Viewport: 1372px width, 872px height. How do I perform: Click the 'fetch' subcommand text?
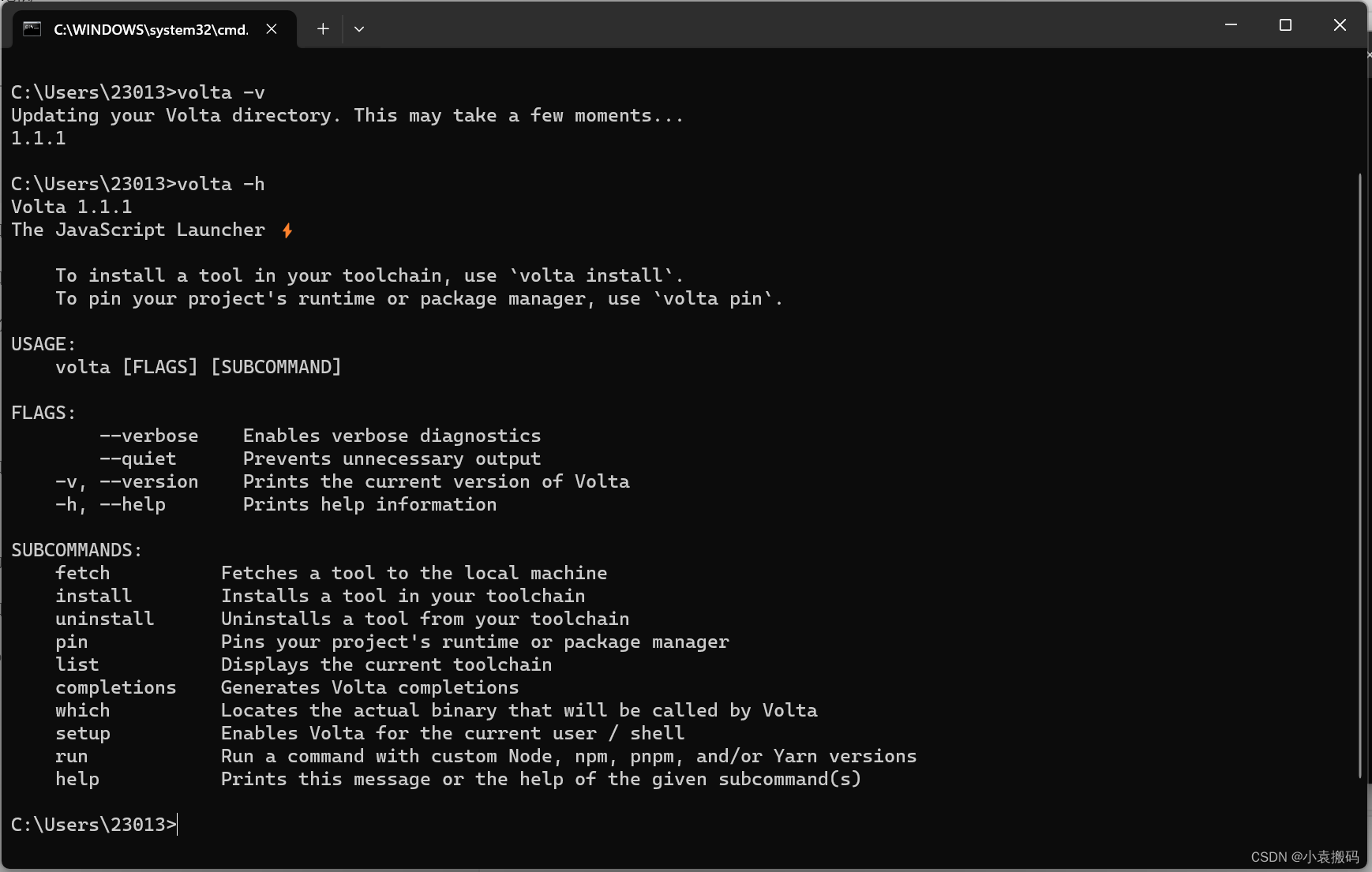point(83,573)
